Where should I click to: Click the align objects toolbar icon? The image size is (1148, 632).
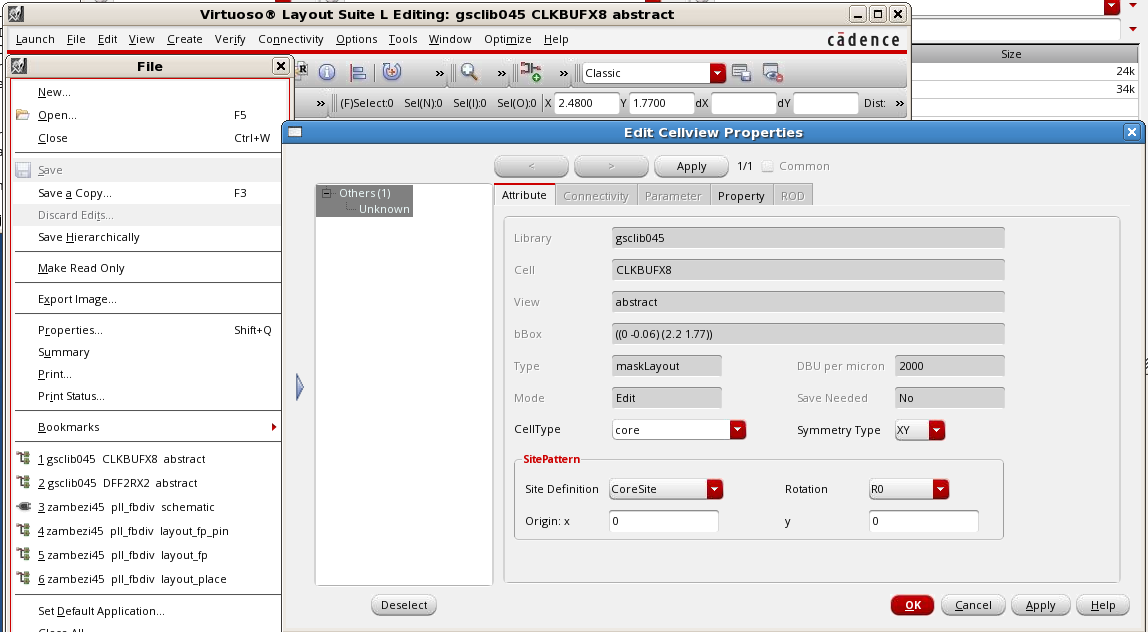point(358,73)
